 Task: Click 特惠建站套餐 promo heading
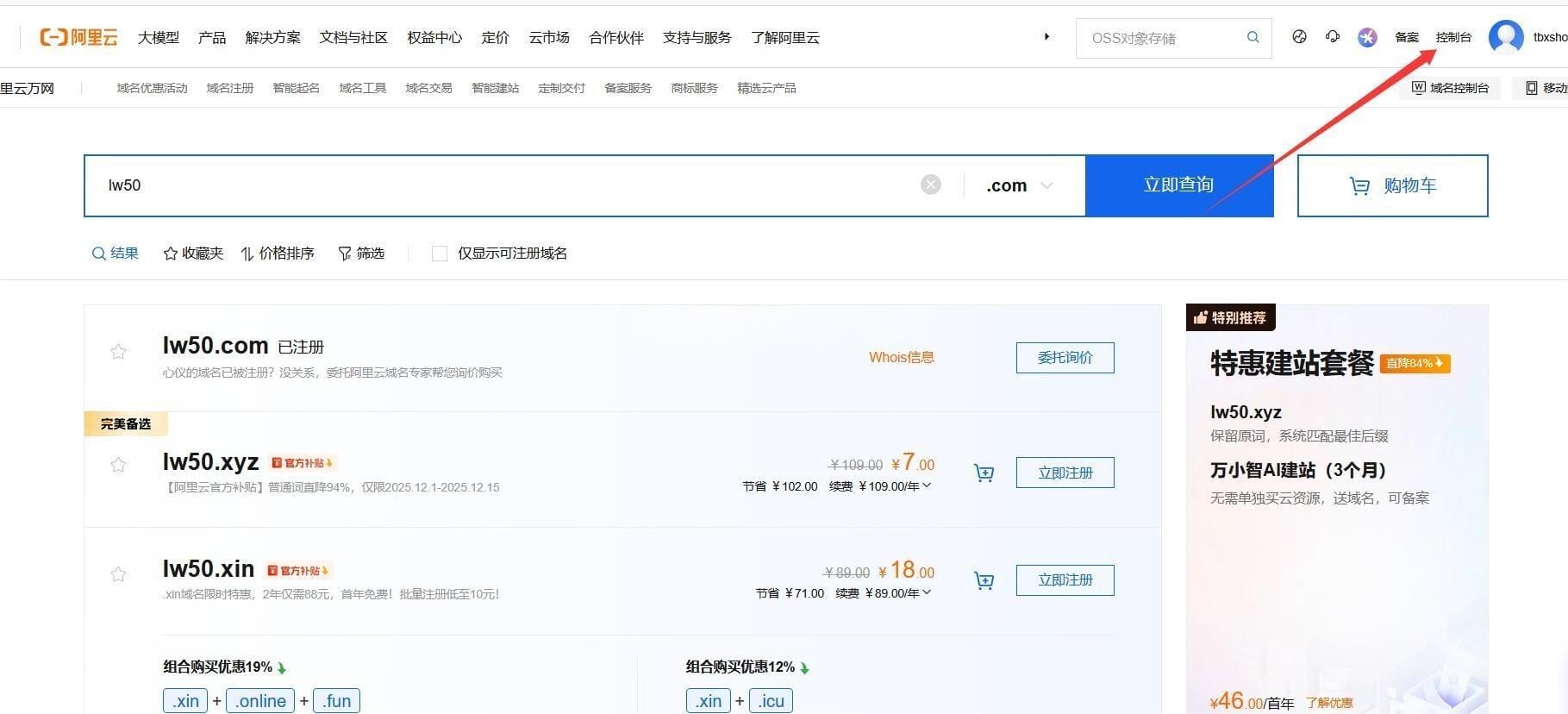[x=1292, y=364]
